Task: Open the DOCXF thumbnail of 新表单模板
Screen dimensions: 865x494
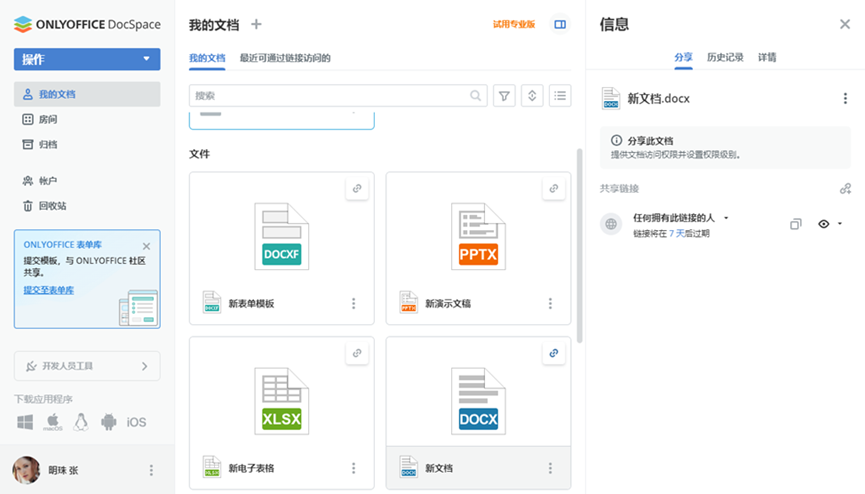Action: (x=281, y=236)
